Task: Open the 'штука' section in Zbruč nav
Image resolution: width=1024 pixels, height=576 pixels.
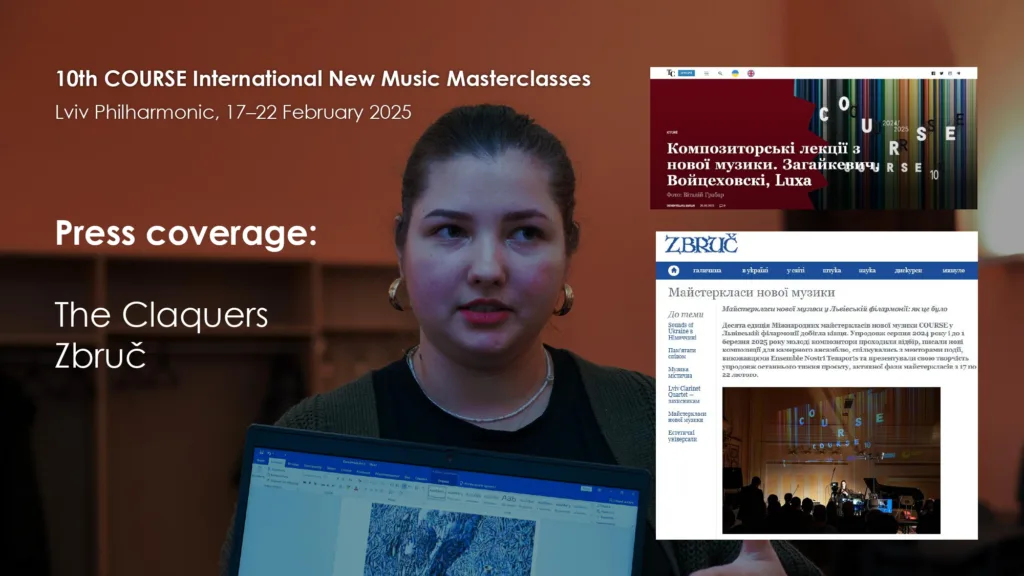Action: pos(832,270)
